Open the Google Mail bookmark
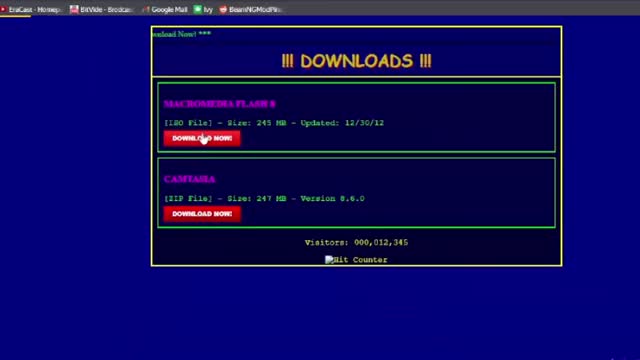Screen dimensions: 640x360 coord(164,9)
